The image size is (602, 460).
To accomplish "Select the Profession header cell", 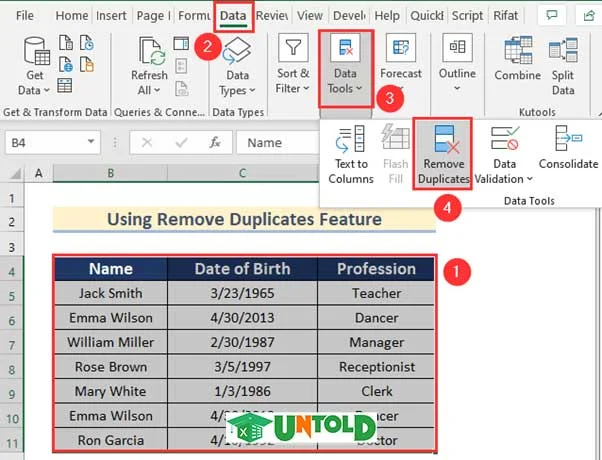I will click(376, 269).
